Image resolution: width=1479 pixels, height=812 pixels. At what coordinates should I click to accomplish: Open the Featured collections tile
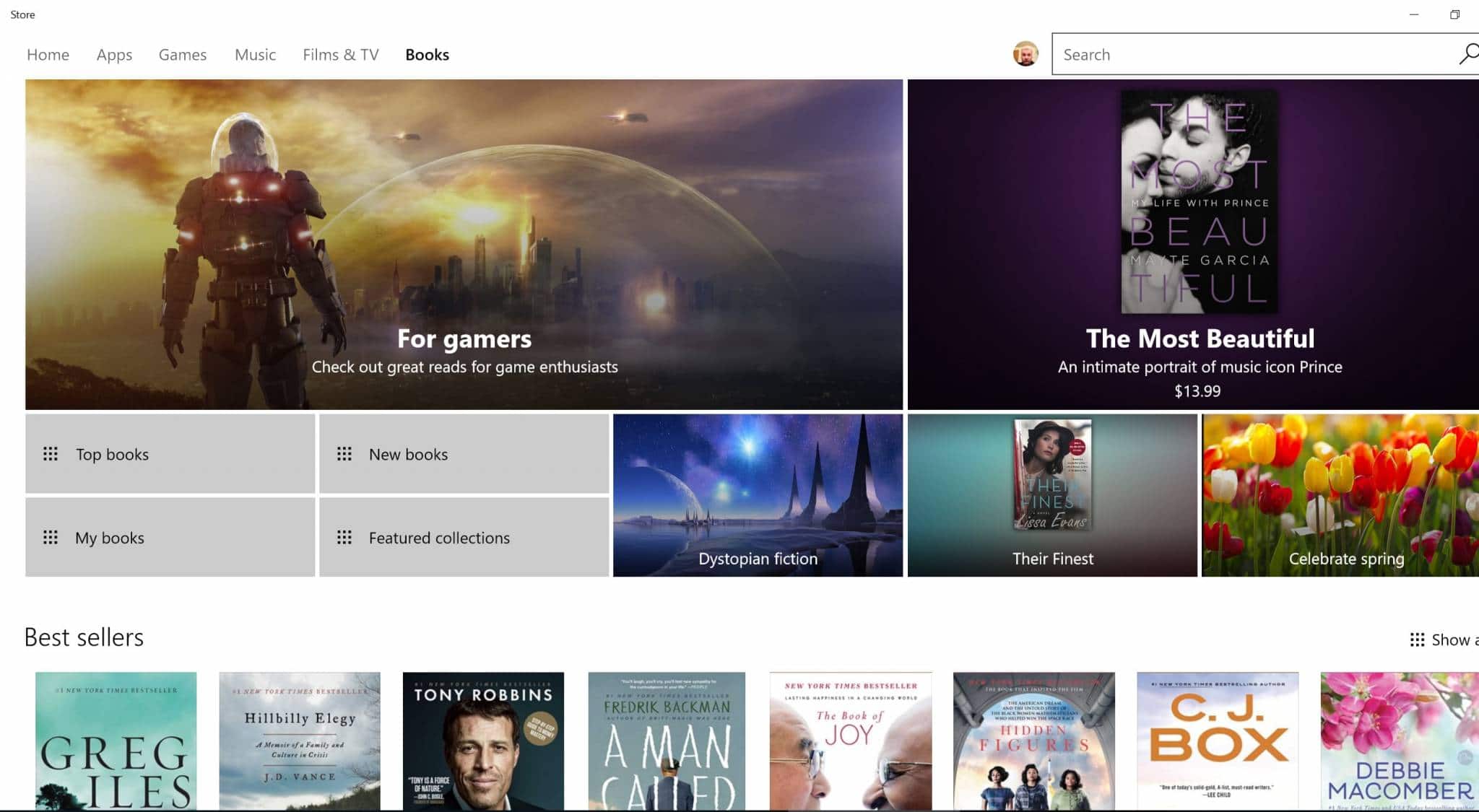pos(464,537)
